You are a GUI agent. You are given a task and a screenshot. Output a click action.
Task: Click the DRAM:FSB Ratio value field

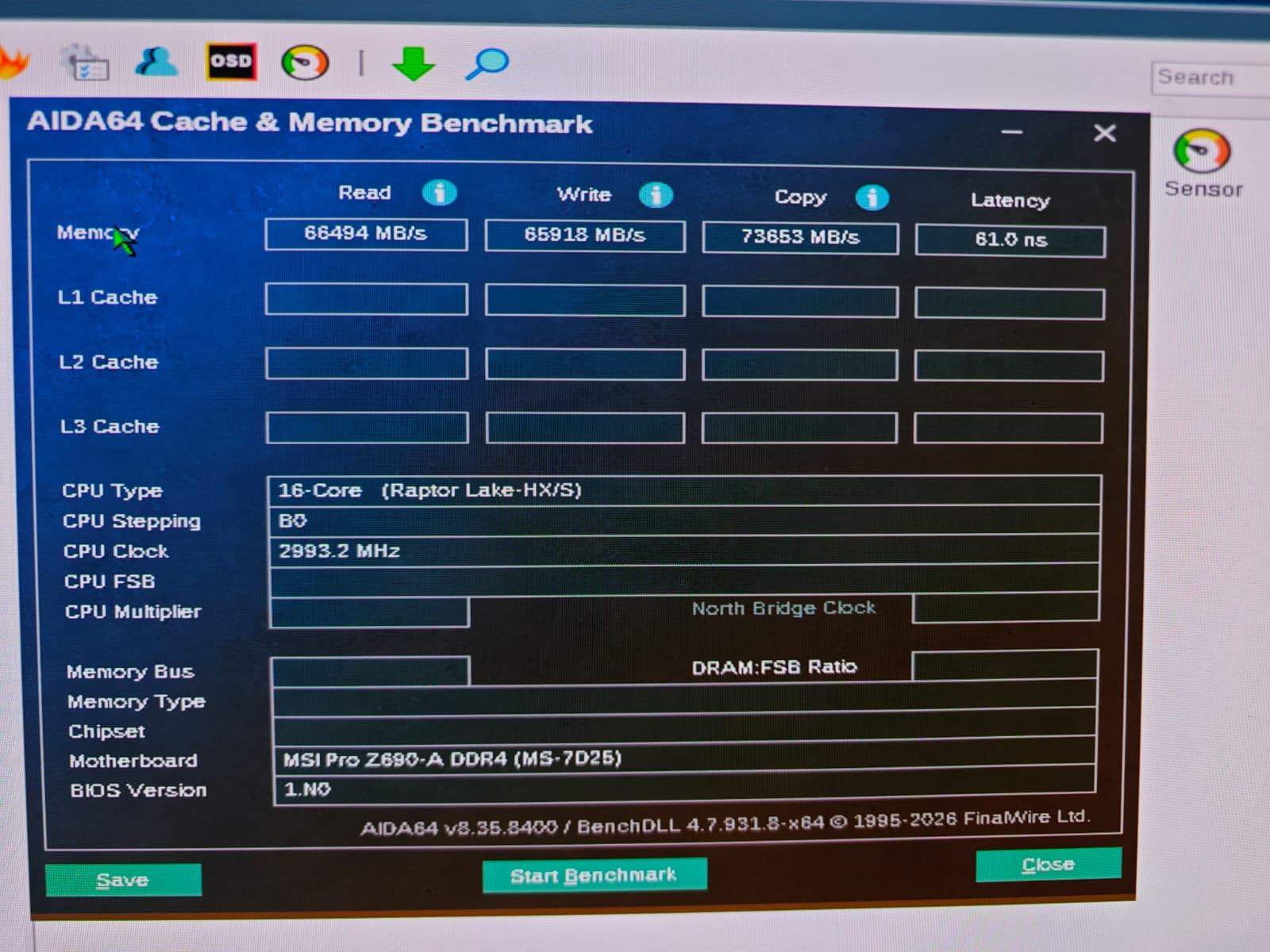1005,666
